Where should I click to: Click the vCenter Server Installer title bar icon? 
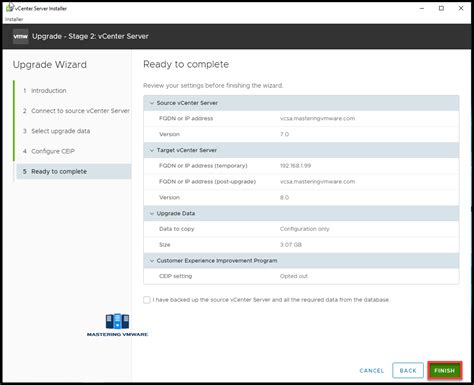(10, 7)
